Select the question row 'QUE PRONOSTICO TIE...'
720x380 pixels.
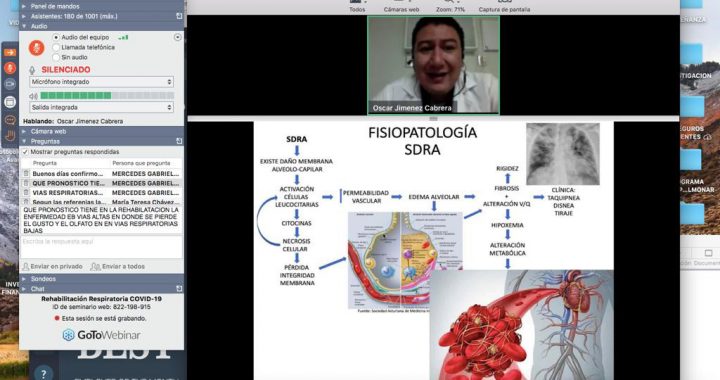[101, 183]
